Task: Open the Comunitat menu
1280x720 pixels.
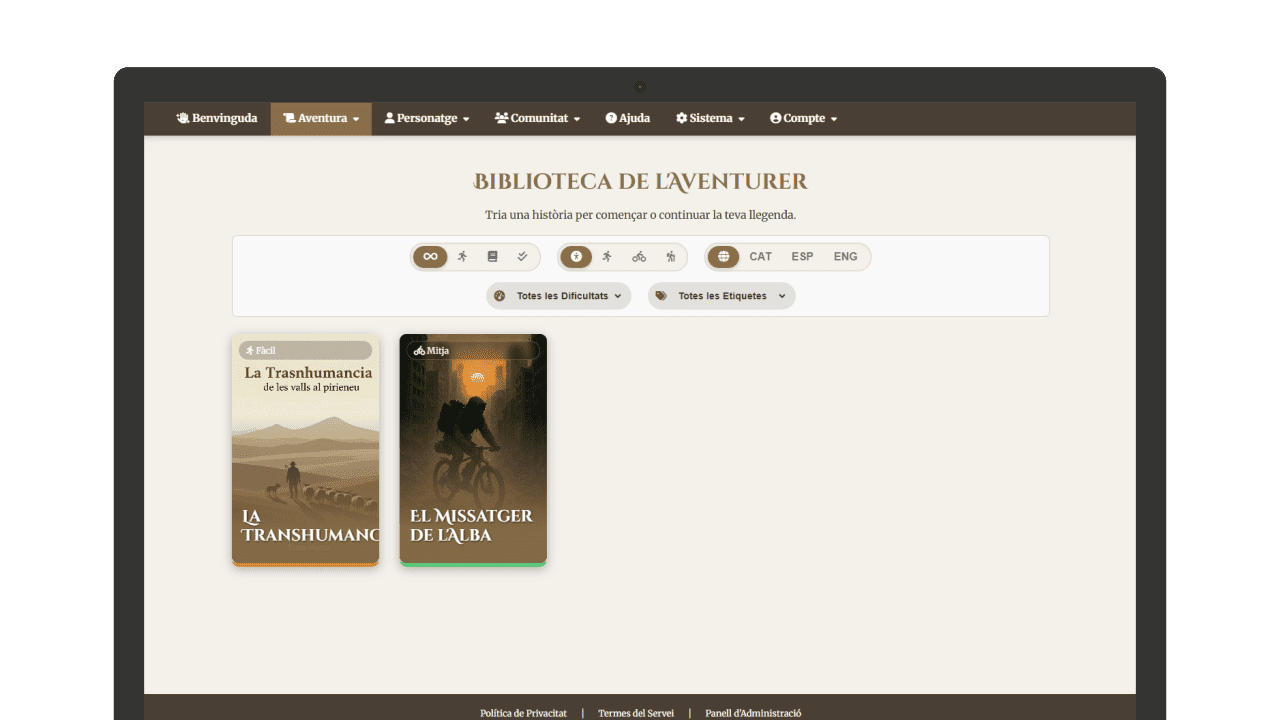Action: [537, 118]
